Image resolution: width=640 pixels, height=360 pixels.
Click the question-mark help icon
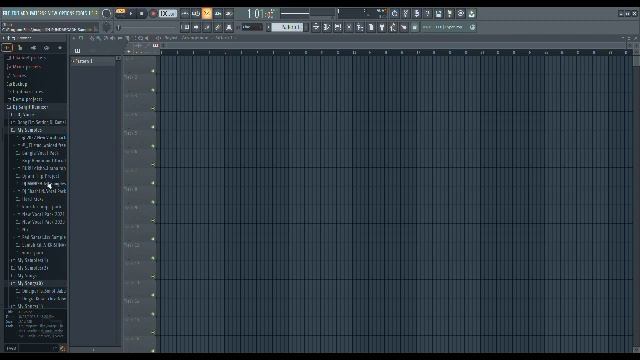(427, 13)
